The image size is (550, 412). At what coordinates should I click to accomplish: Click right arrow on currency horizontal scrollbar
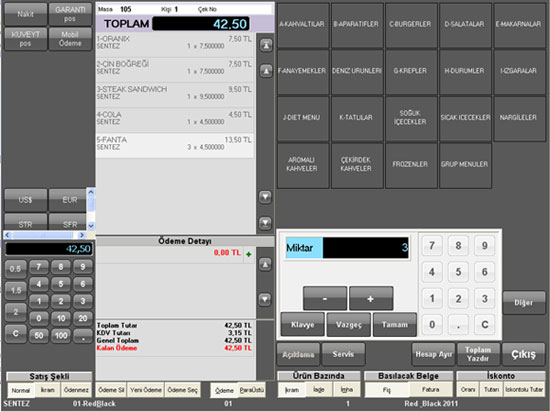[82, 235]
